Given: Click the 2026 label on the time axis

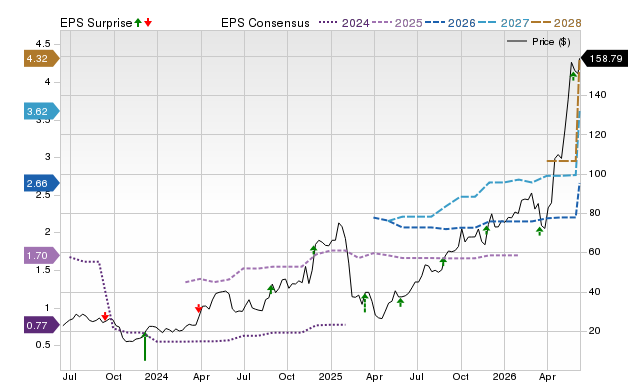Looking at the screenshot, I should point(504,376).
